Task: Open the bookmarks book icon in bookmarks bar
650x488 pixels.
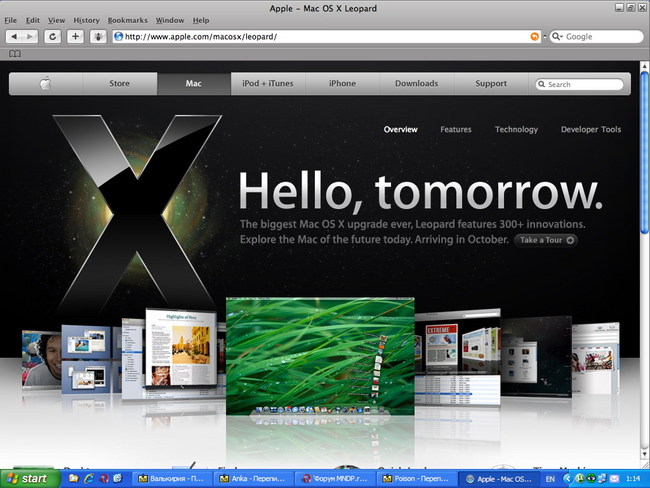Action: 15,54
